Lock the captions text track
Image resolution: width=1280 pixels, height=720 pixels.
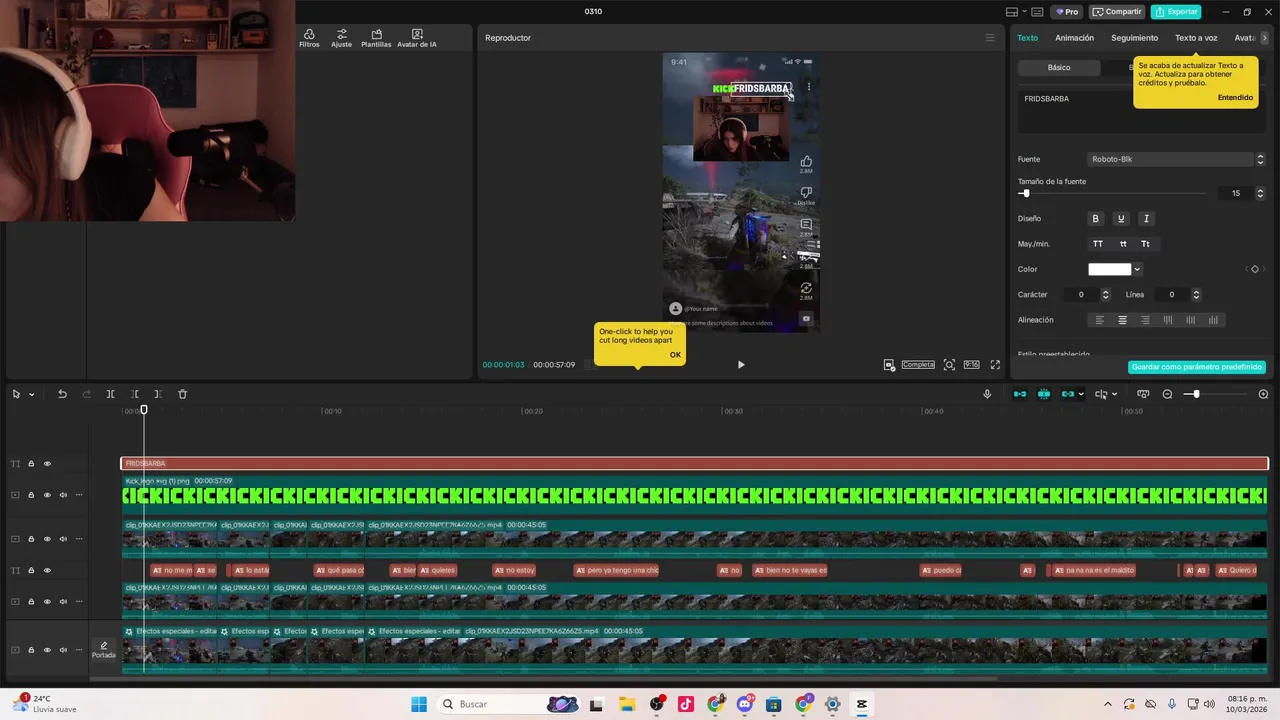[31, 570]
